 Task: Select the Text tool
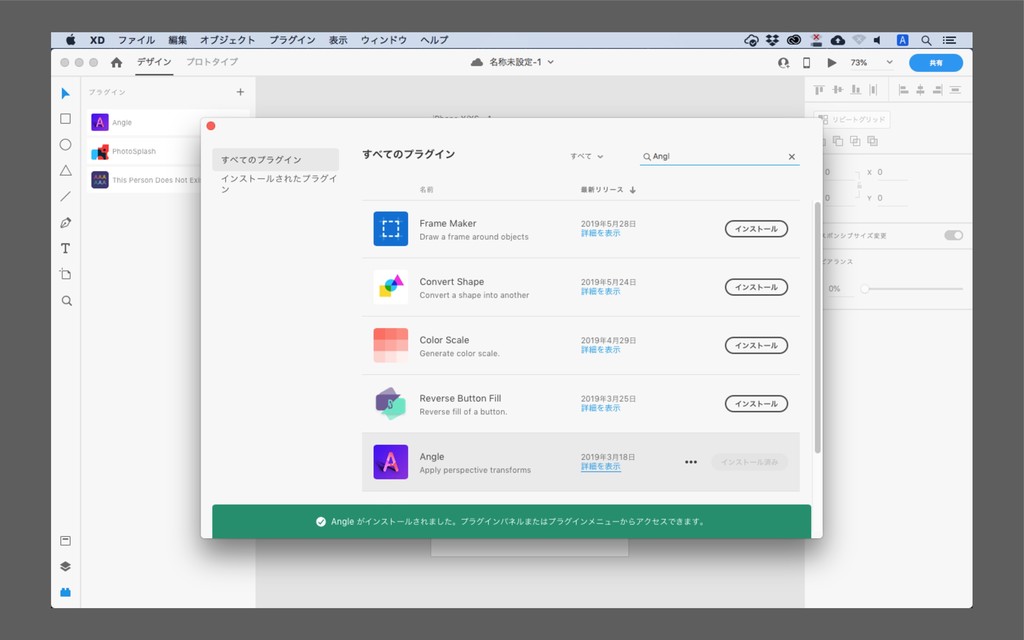click(65, 248)
